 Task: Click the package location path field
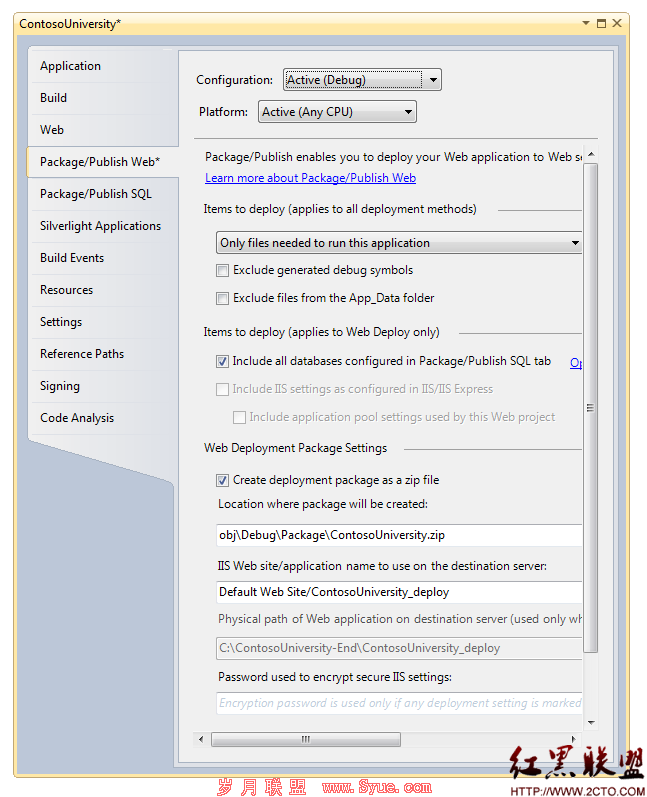pyautogui.click(x=399, y=535)
